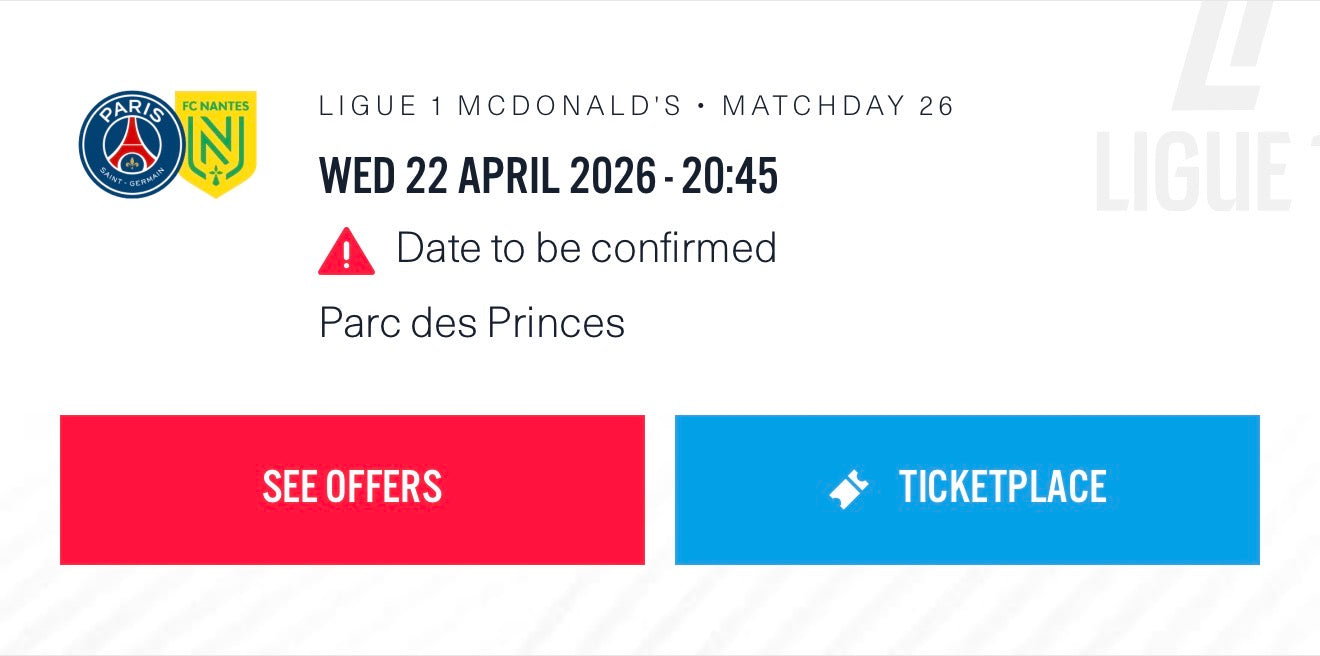Click the FC NANTES text atop crest

click(x=215, y=106)
